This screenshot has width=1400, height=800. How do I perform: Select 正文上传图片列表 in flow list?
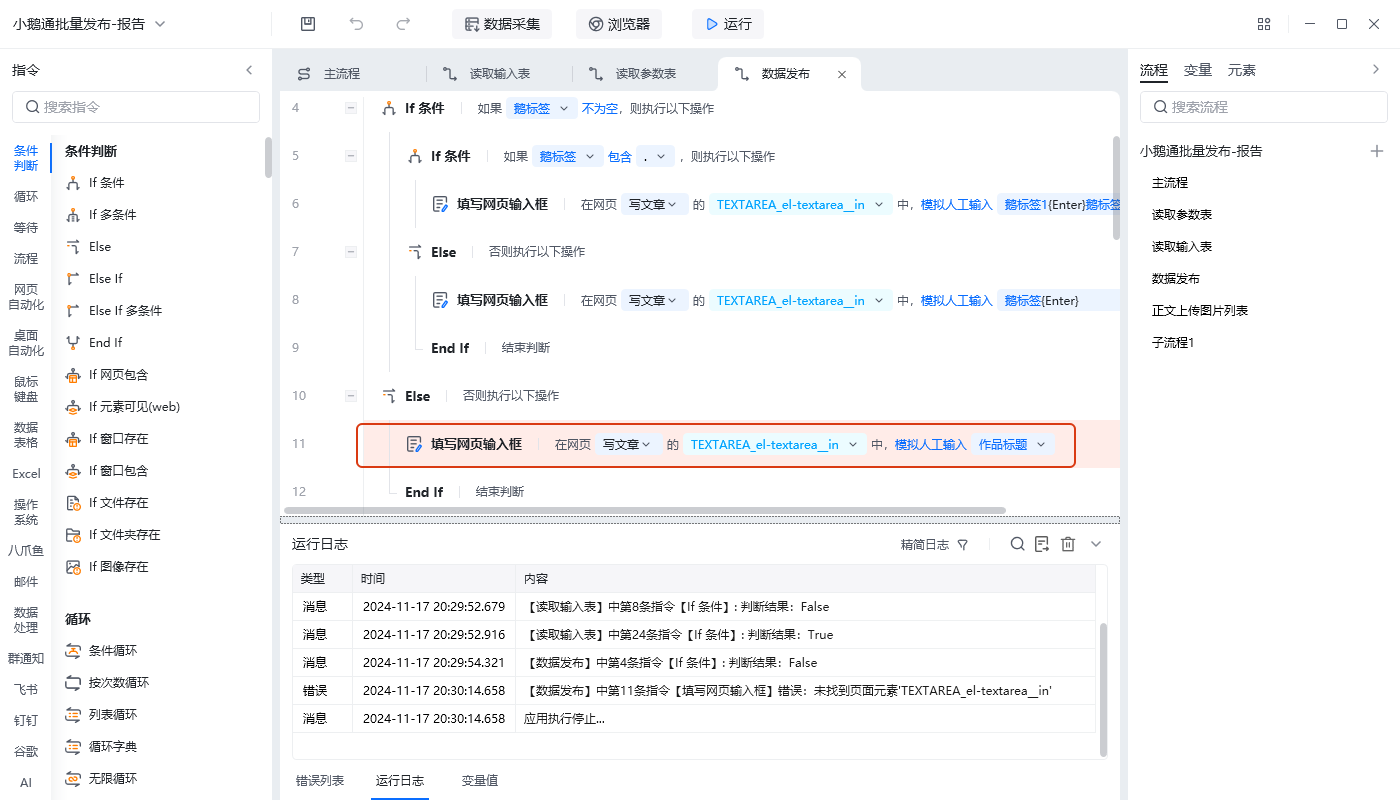[1200, 311]
